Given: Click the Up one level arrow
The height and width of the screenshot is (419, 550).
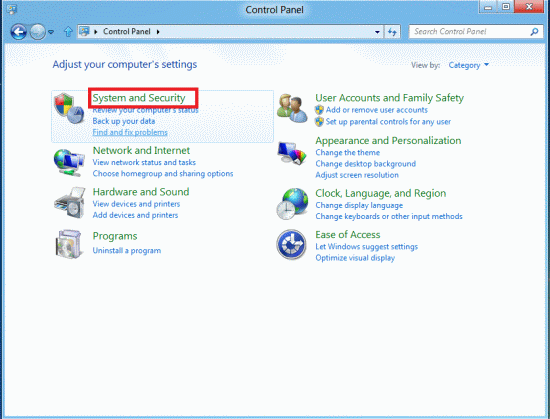Looking at the screenshot, I should (68, 32).
